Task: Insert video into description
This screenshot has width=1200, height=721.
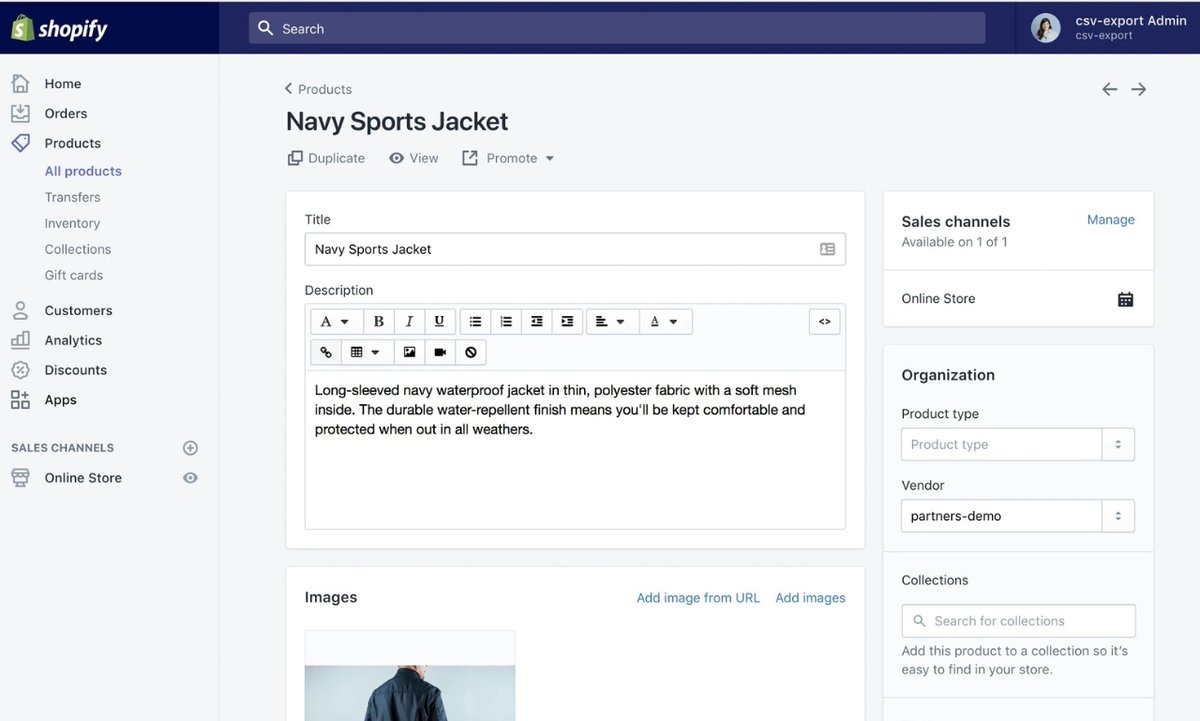Action: click(x=439, y=352)
